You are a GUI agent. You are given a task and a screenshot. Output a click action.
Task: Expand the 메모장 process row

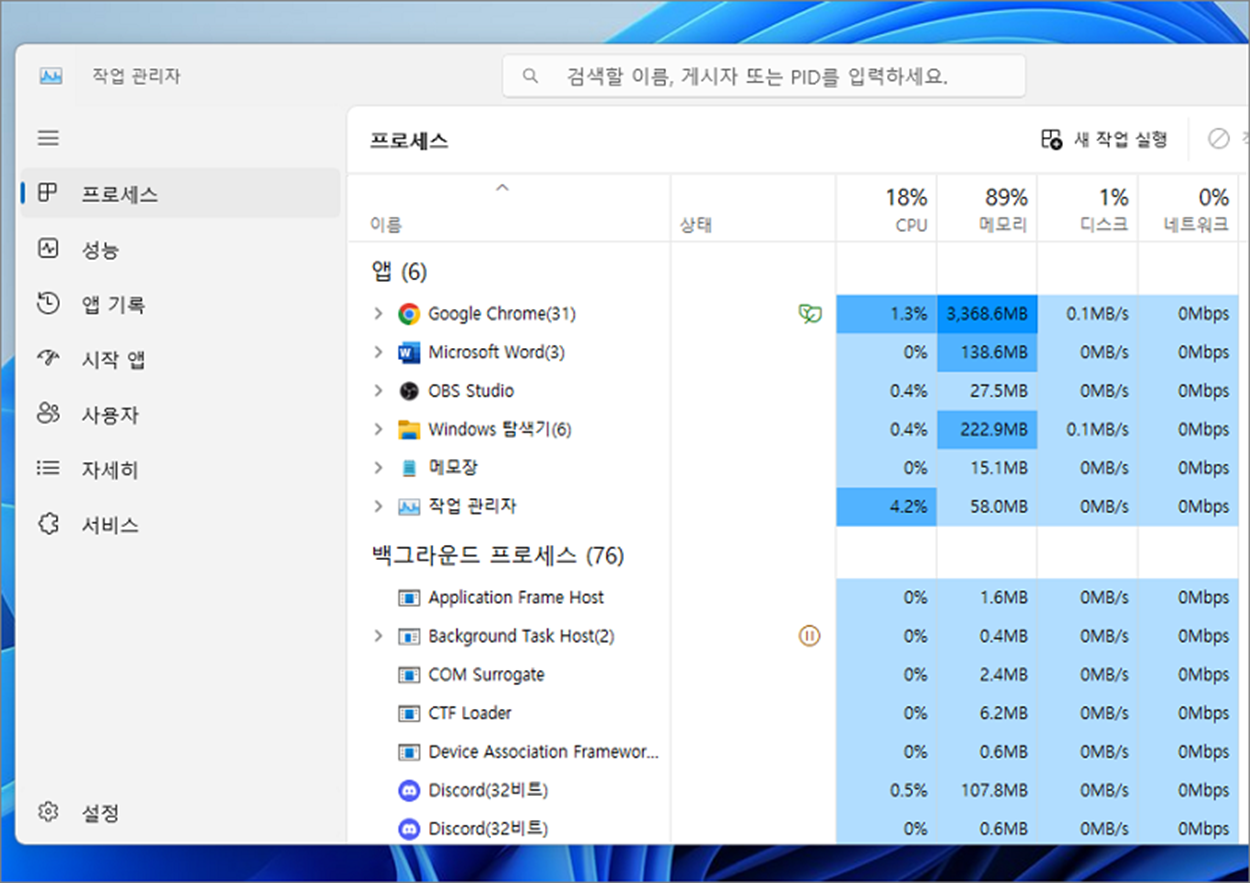[x=378, y=468]
